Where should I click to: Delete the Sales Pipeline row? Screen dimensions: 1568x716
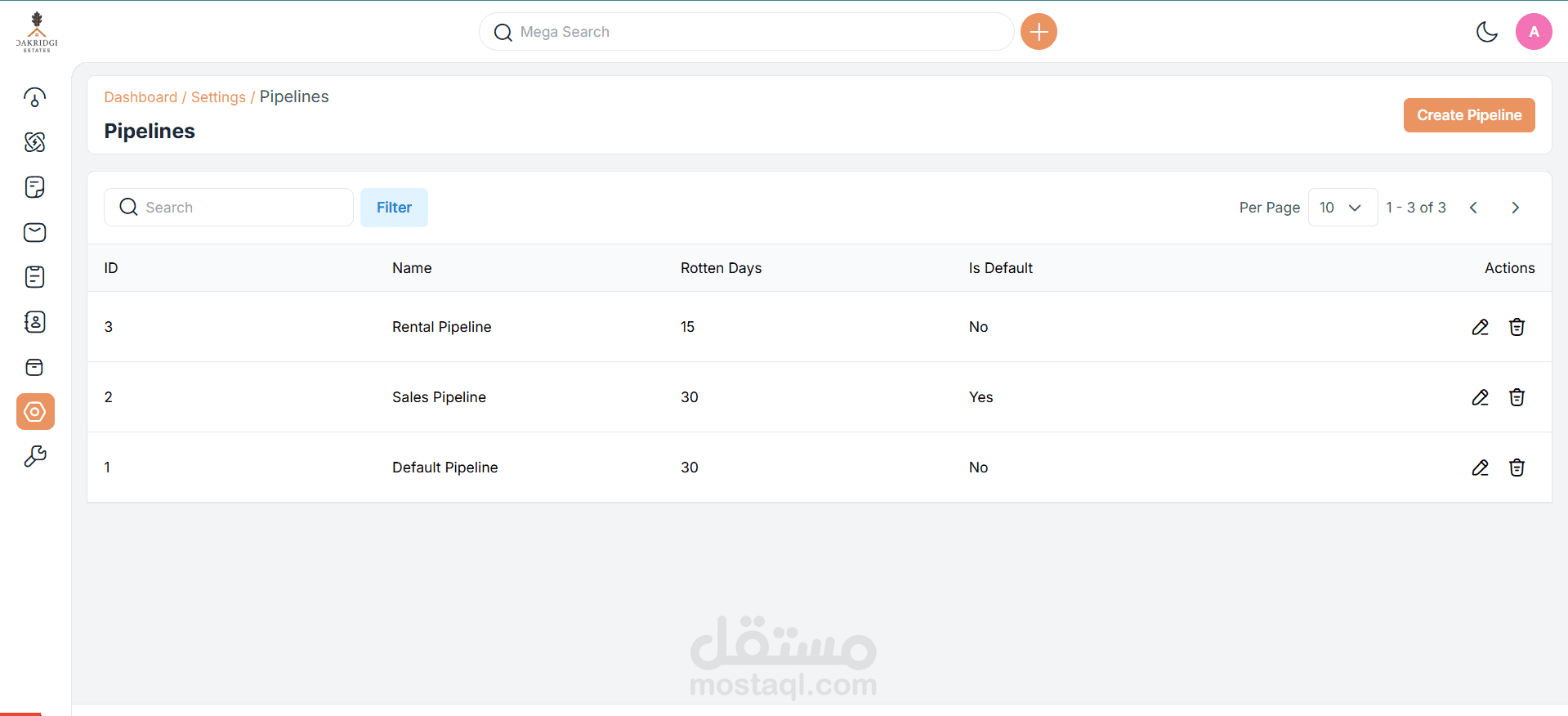tap(1517, 397)
